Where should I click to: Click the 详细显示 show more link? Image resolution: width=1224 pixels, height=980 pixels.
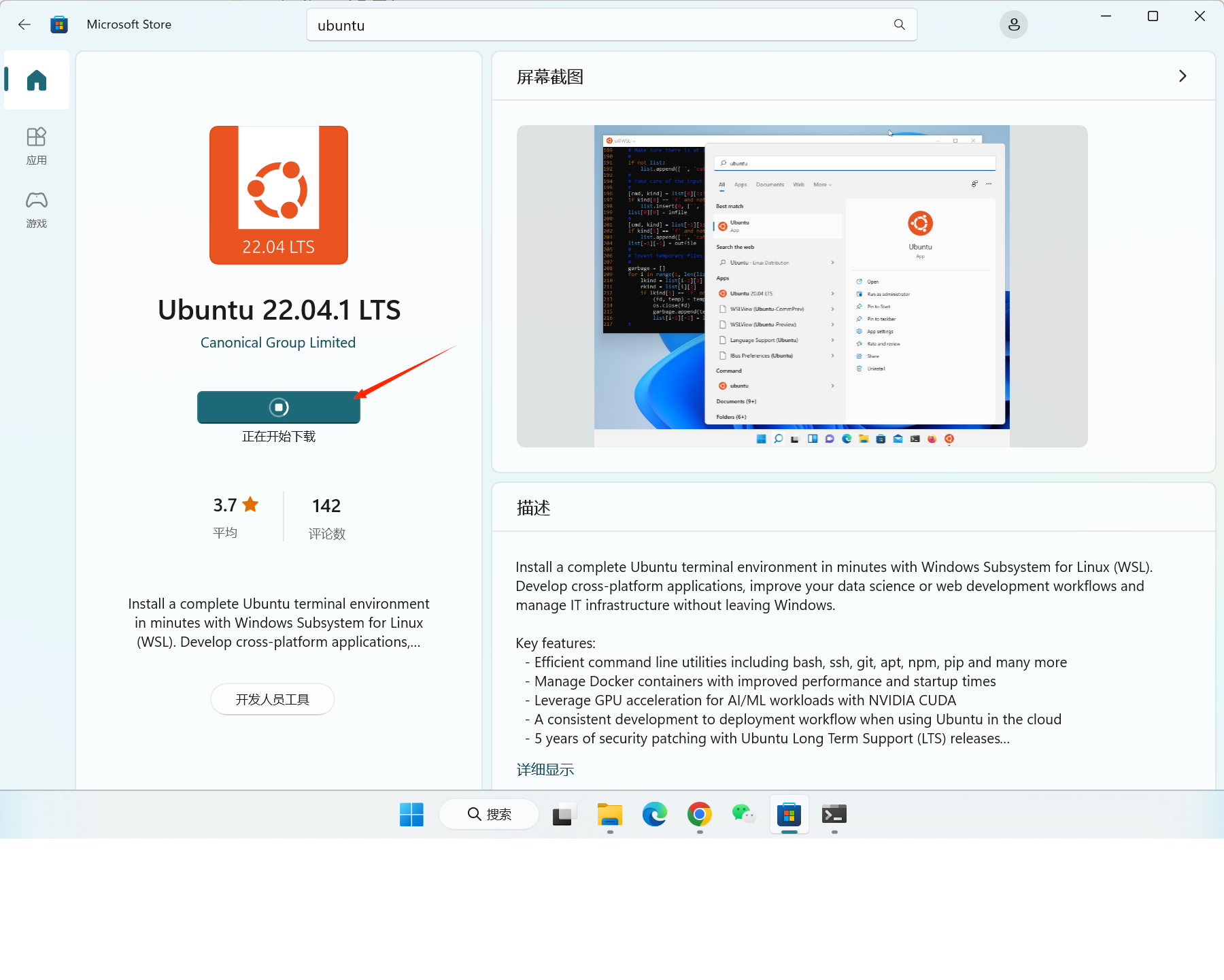(x=545, y=769)
